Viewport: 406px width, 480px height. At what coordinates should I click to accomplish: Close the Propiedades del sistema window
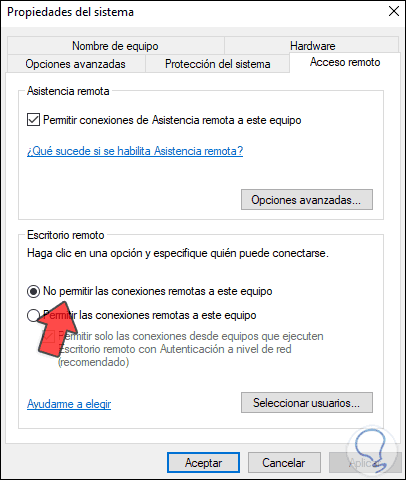tap(394, 11)
